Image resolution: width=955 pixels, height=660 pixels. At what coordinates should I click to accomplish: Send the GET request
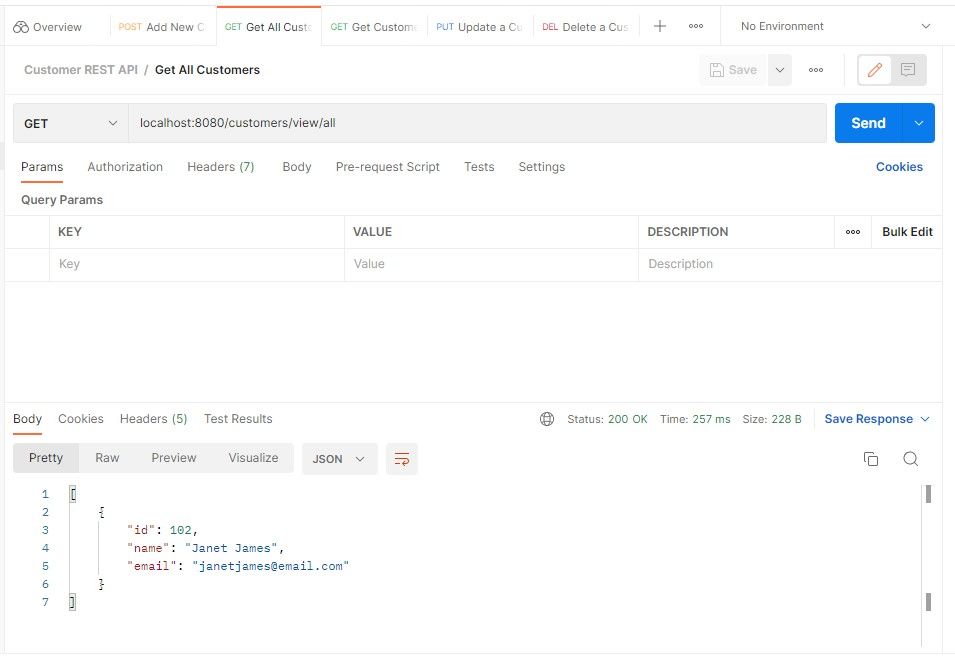tap(866, 122)
